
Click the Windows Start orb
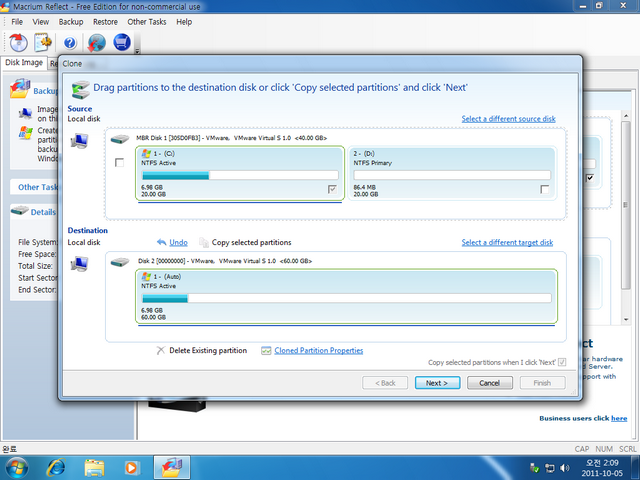pos(17,468)
